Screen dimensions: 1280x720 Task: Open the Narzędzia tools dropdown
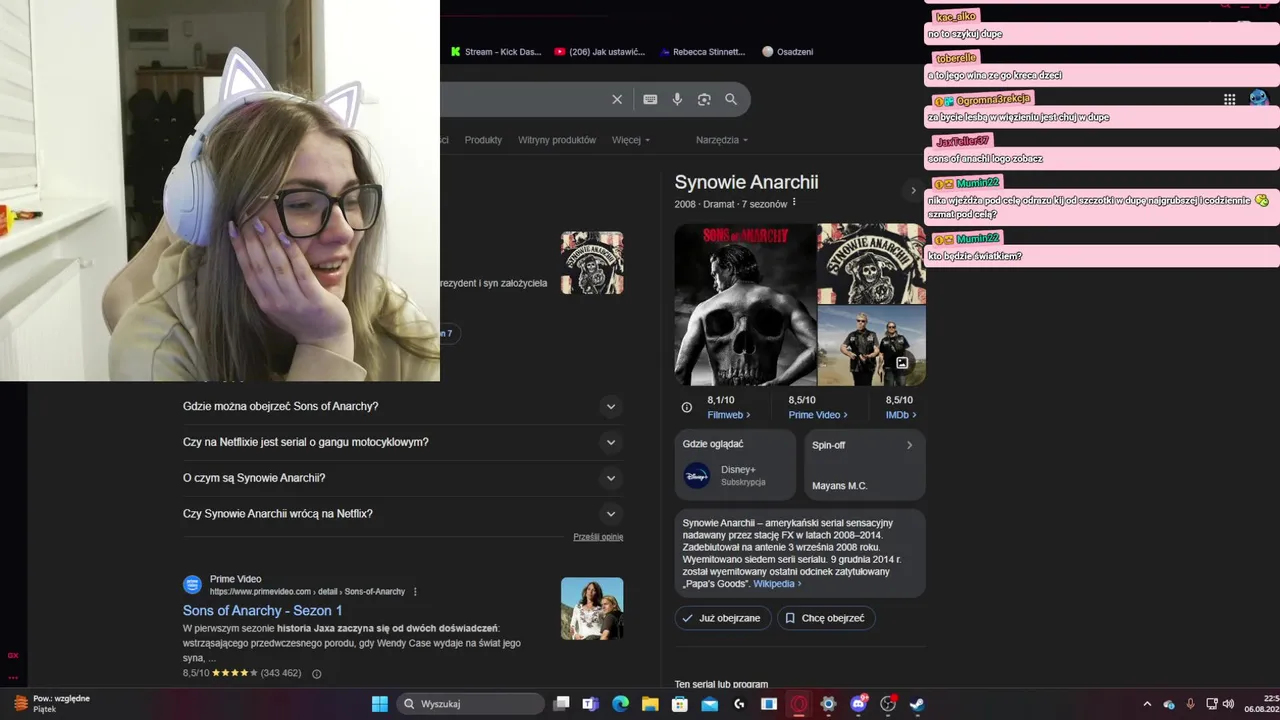(722, 140)
